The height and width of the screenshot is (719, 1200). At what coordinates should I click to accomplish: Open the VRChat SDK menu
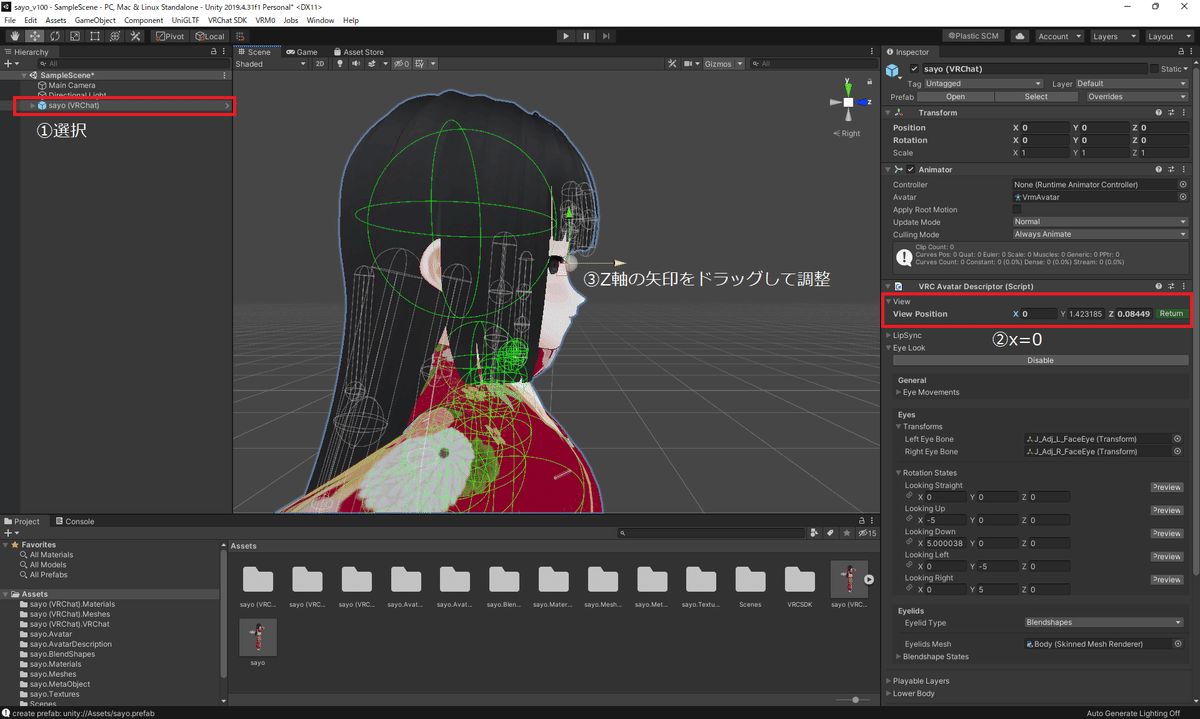tap(227, 20)
